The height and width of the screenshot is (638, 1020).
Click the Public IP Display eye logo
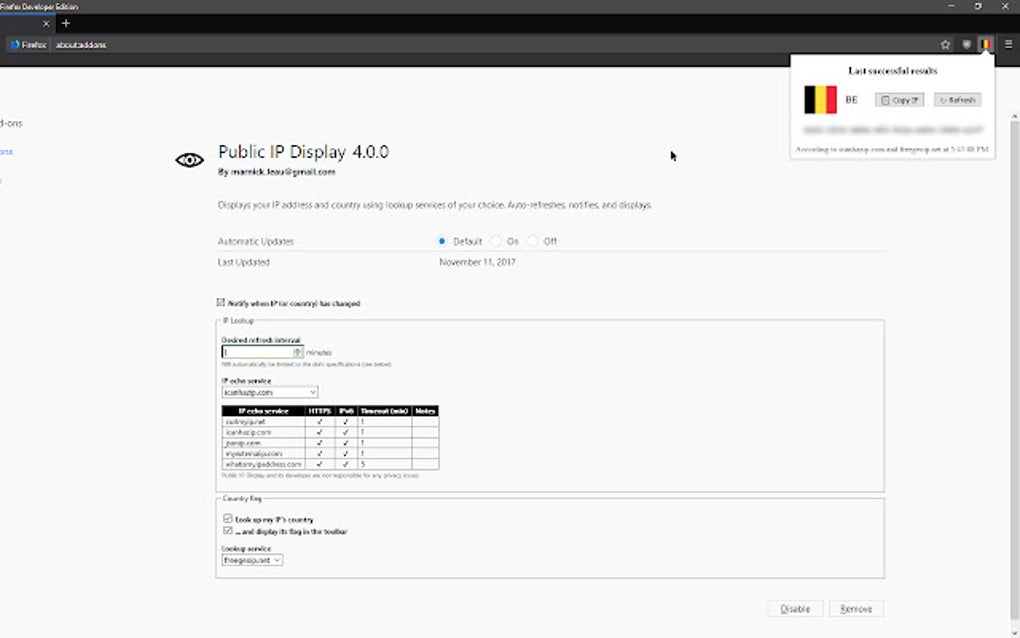click(x=189, y=159)
